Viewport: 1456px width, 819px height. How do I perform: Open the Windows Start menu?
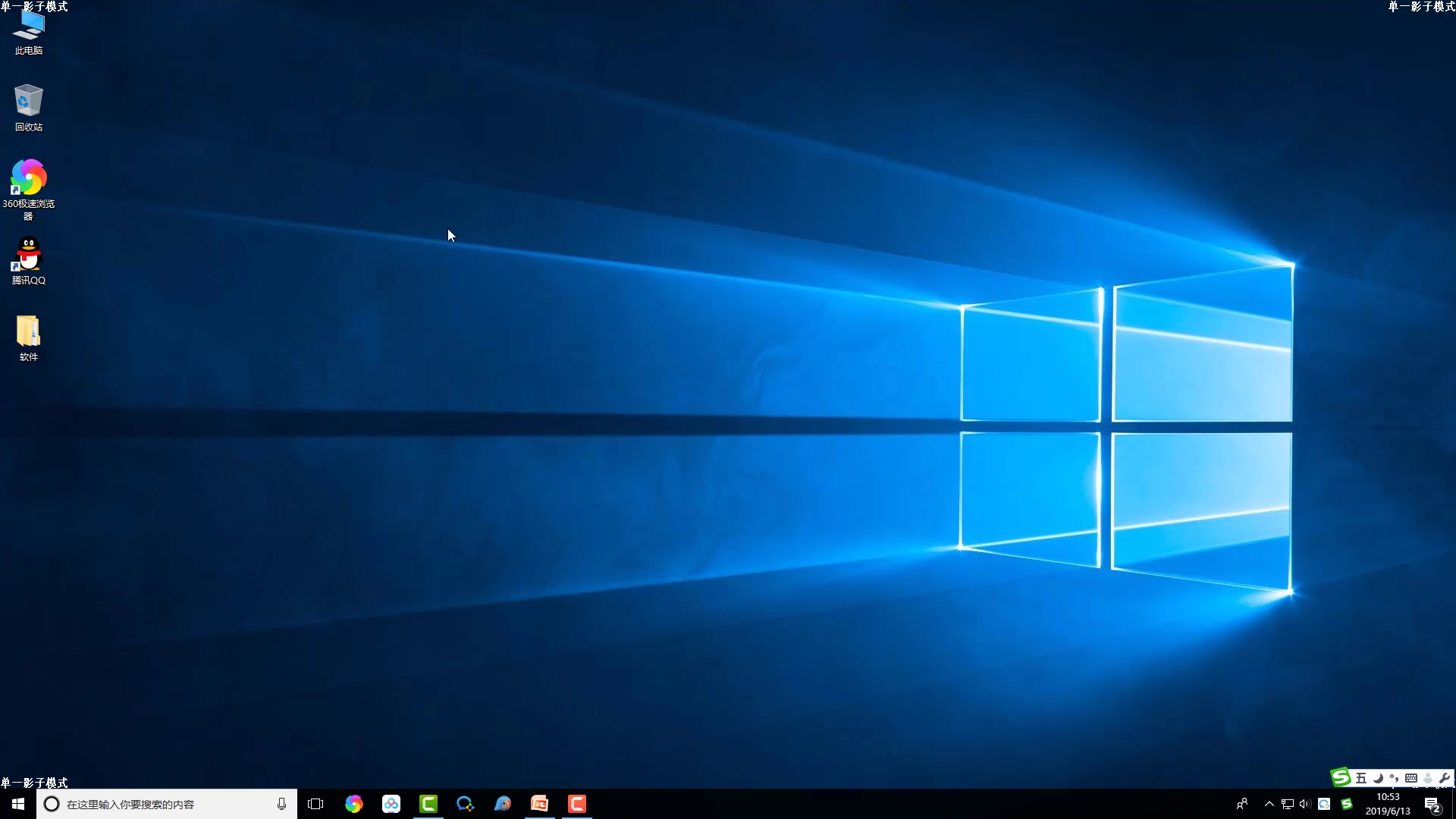18,804
